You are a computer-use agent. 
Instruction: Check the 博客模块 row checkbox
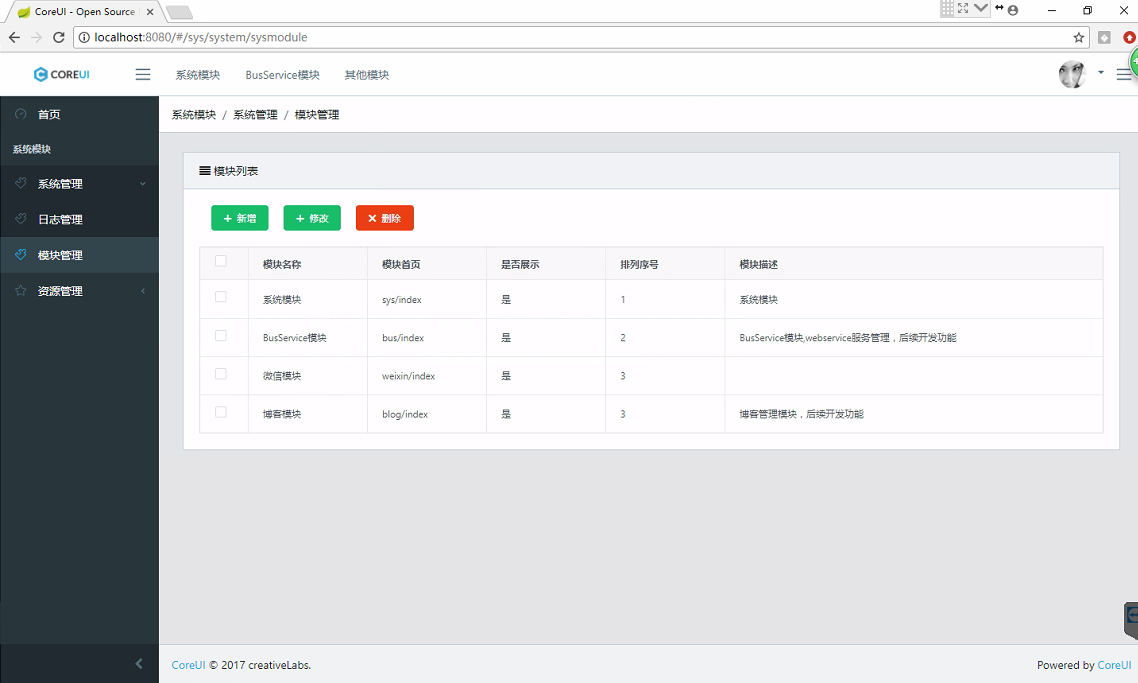(x=221, y=412)
